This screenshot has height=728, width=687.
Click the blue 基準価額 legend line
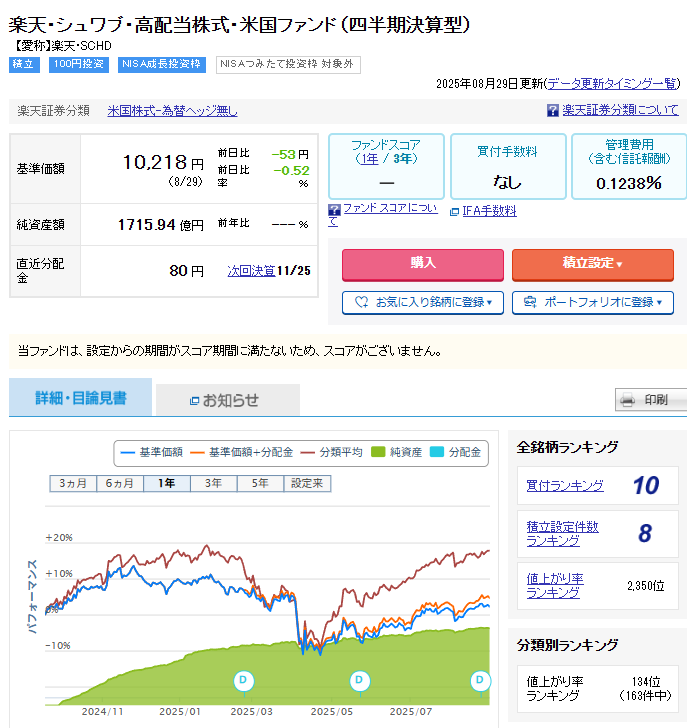point(128,452)
